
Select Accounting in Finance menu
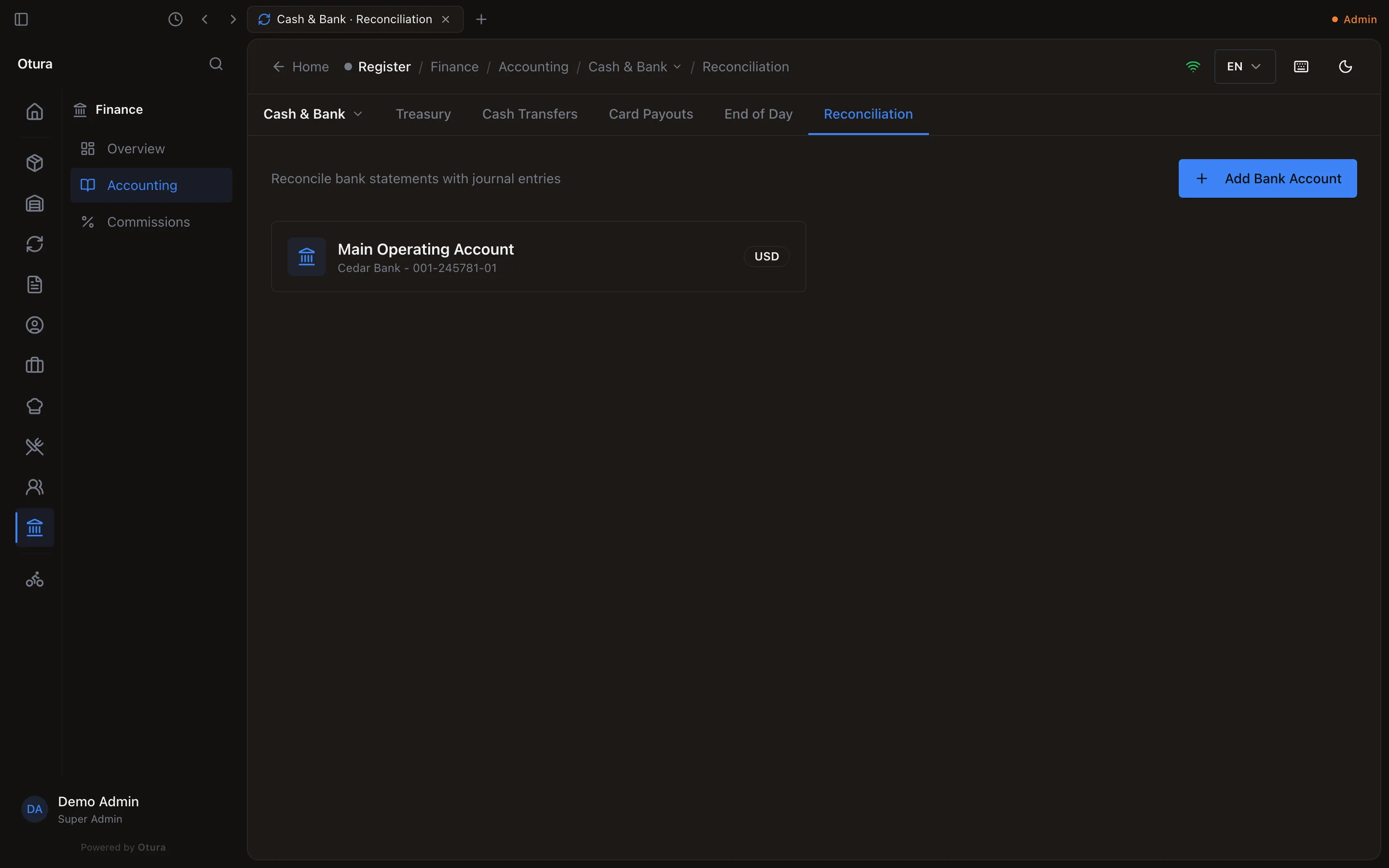tap(151, 186)
